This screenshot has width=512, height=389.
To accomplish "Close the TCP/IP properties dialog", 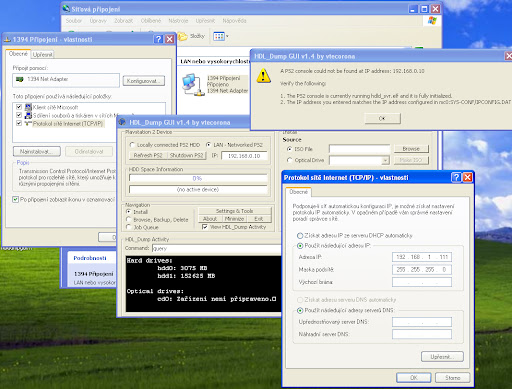I will (x=467, y=177).
